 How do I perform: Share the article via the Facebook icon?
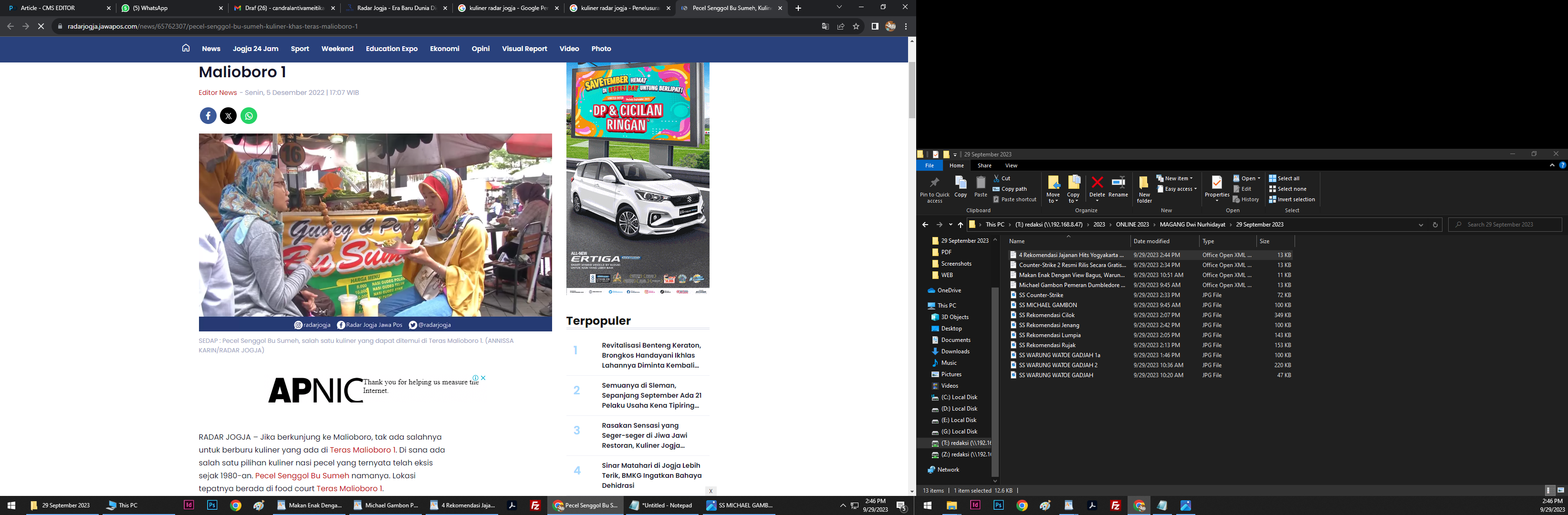[208, 115]
